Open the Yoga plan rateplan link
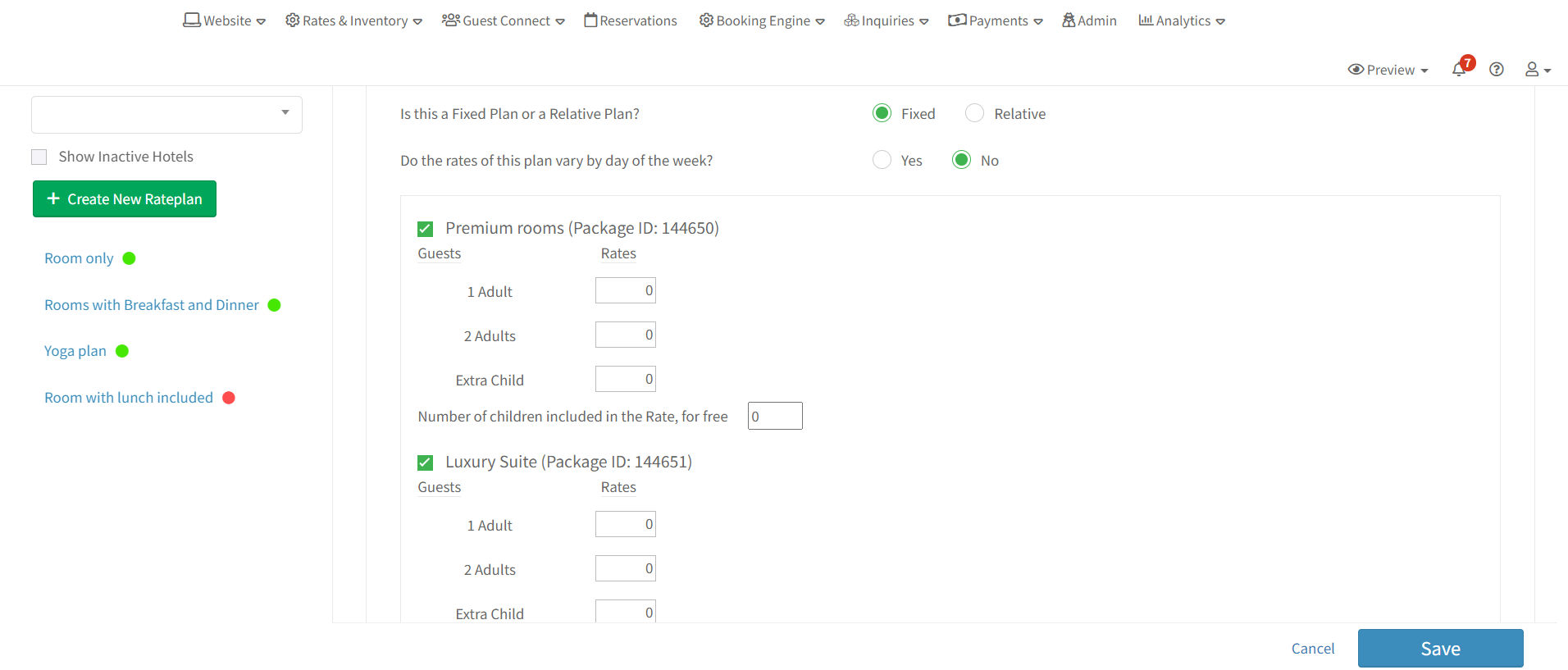The height and width of the screenshot is (670, 1568). click(x=75, y=351)
